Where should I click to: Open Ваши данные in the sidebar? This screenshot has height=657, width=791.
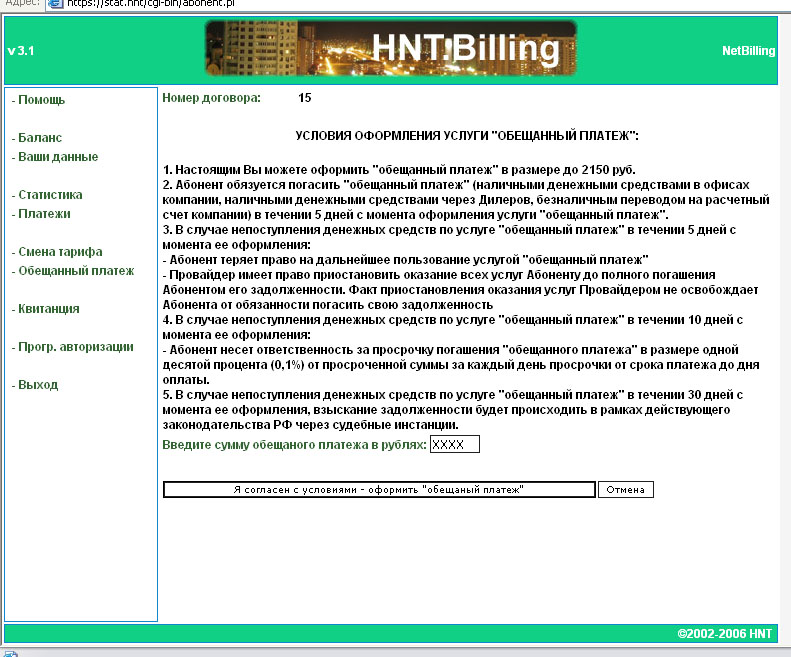point(58,157)
